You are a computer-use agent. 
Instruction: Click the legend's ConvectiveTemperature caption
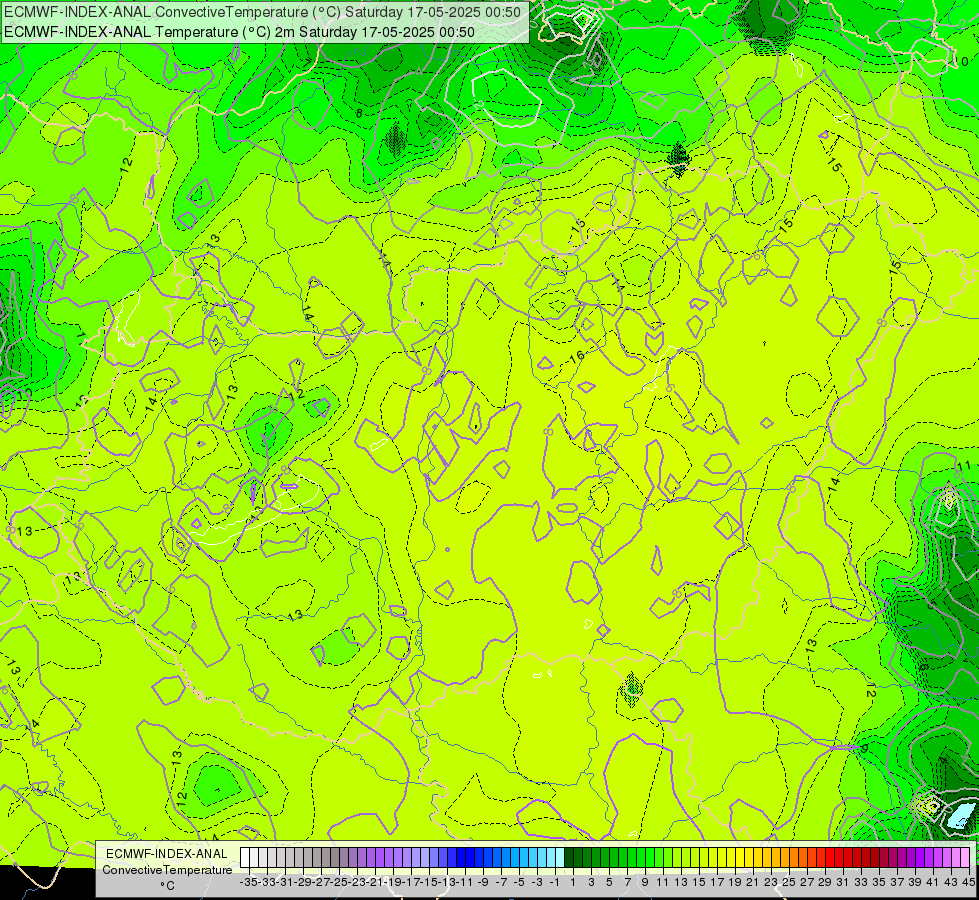(x=167, y=870)
